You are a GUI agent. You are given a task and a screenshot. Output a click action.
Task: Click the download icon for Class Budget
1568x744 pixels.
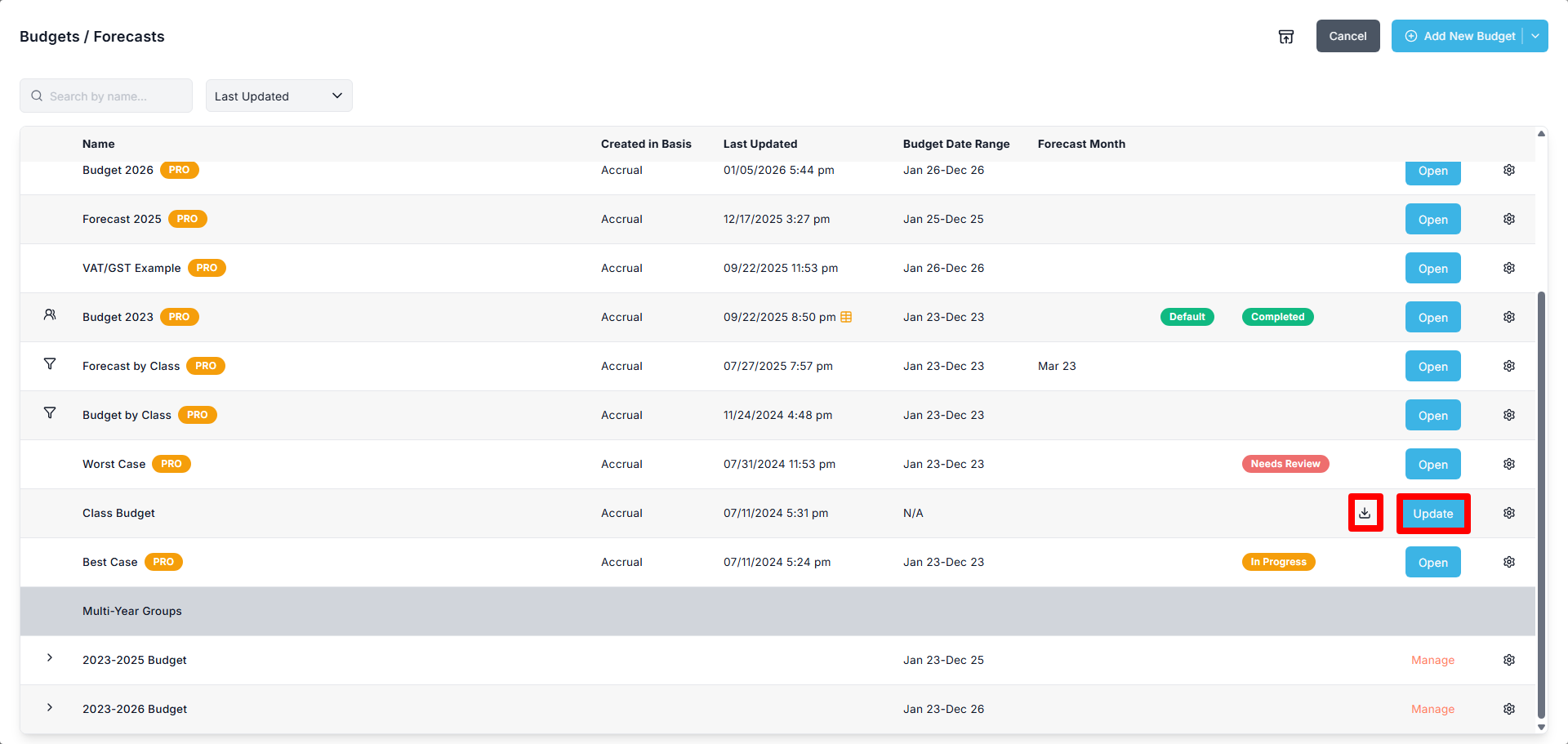(1365, 513)
